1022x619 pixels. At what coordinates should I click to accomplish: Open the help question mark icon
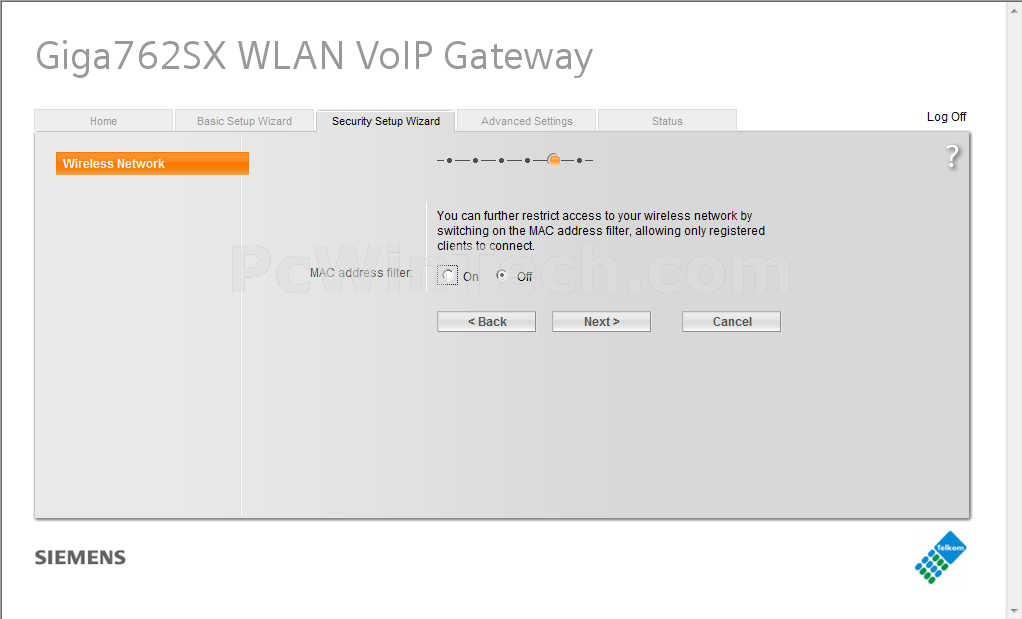tap(952, 157)
